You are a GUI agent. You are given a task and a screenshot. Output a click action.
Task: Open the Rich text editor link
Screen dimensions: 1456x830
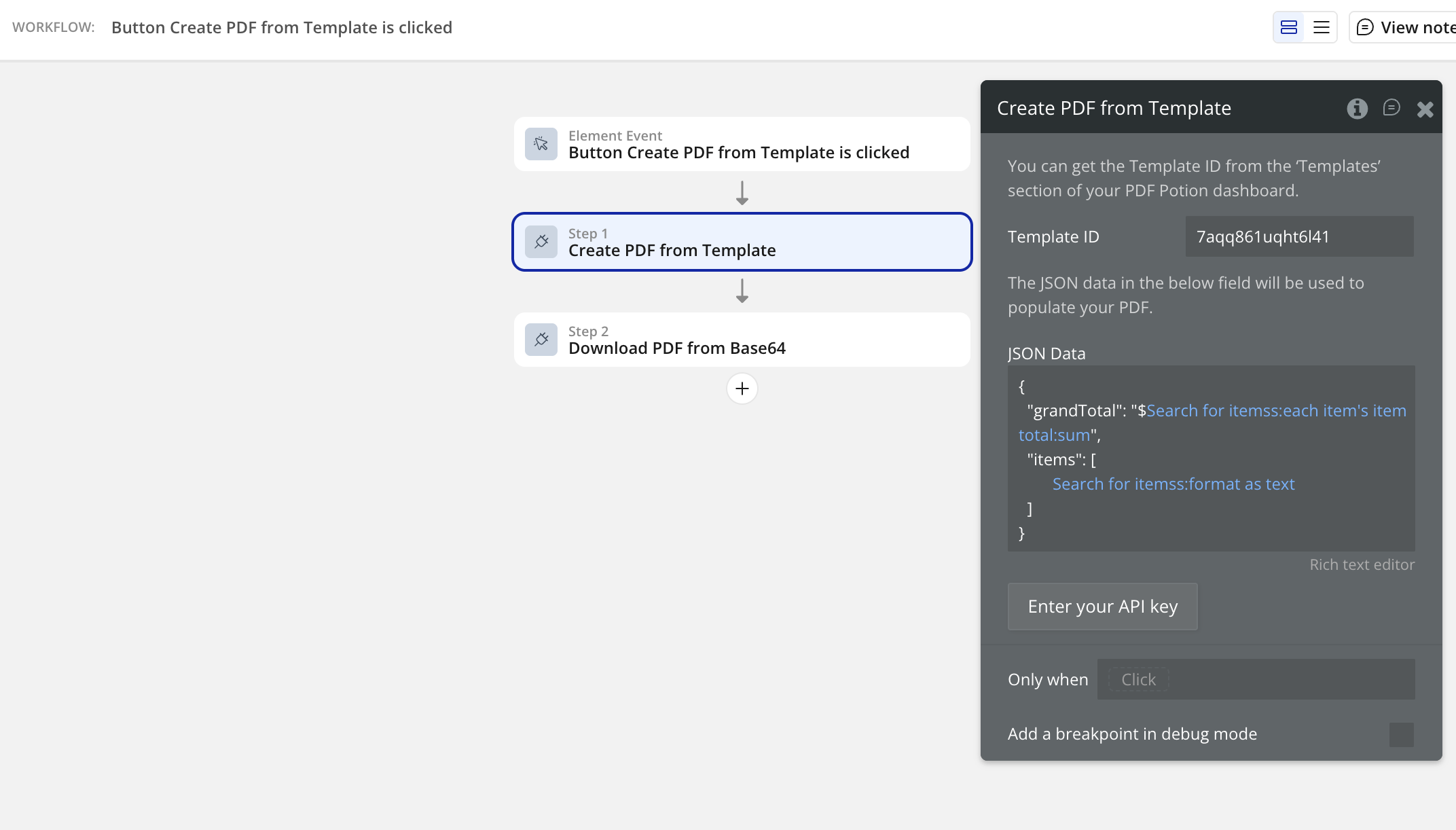coord(1362,564)
